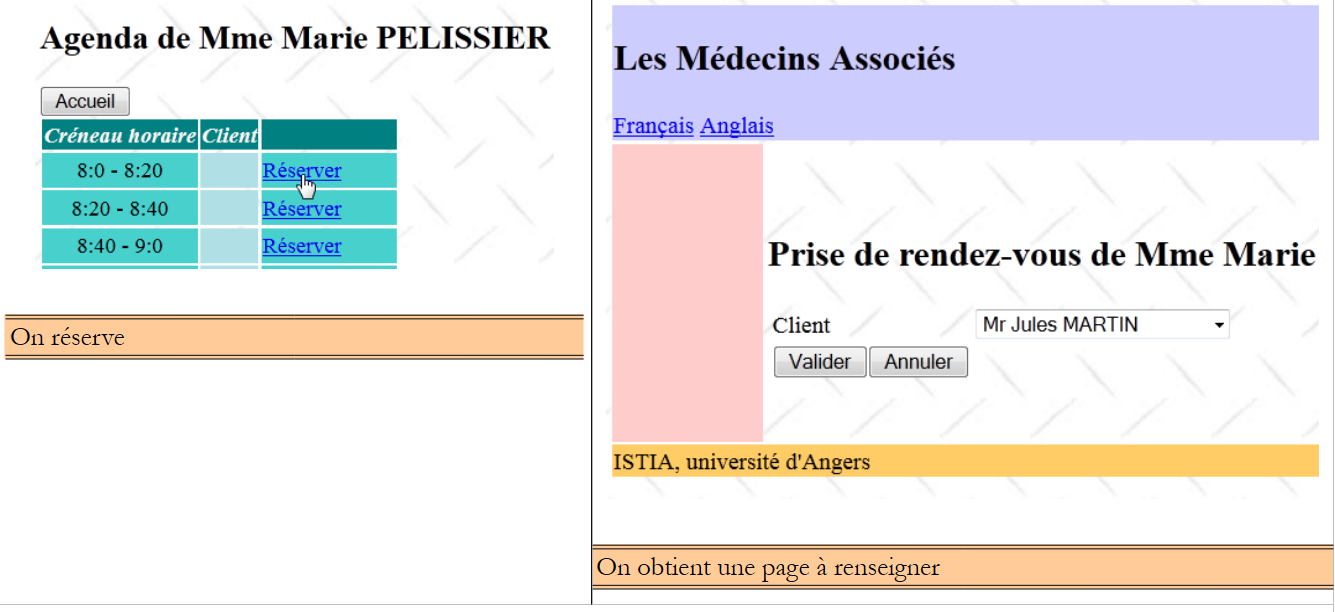Click Réserver for the 8:40 - 9:0 slot
1335x612 pixels.
(301, 246)
